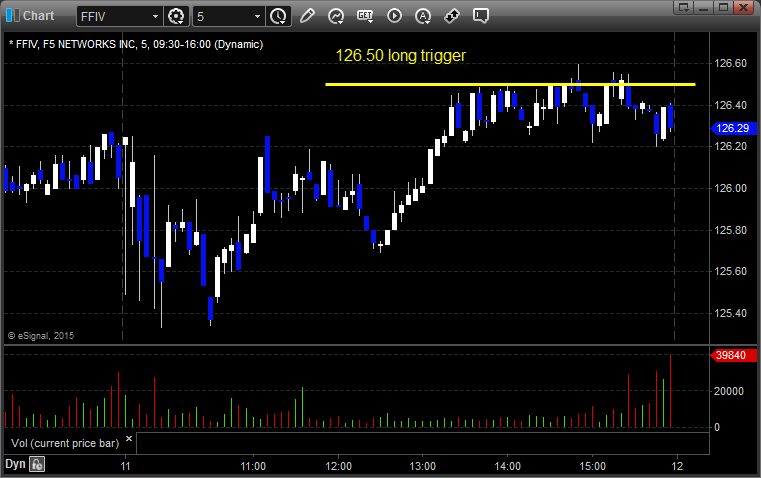Click the 126.40 price axis label
The image size is (761, 478).
click(x=730, y=105)
